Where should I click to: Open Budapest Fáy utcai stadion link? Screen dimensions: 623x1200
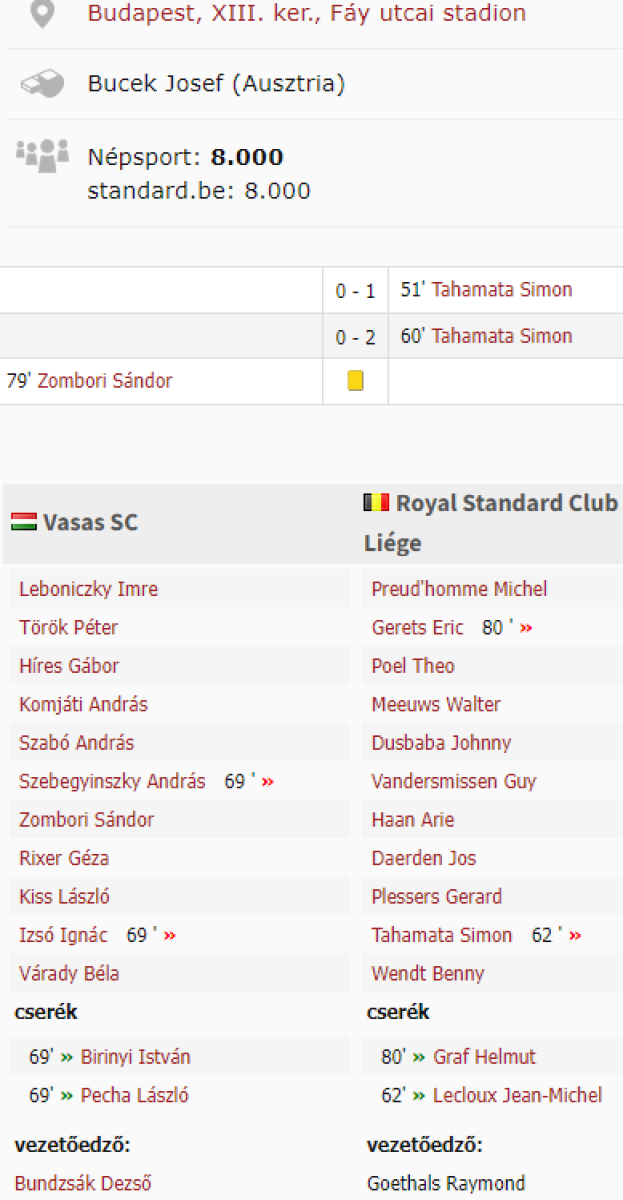(306, 14)
